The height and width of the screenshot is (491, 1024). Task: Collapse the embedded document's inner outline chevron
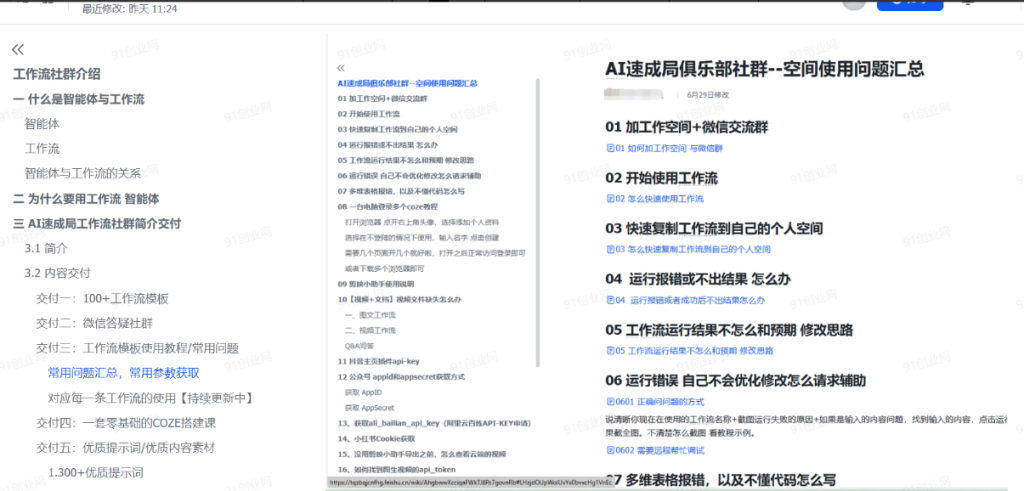coord(340,69)
